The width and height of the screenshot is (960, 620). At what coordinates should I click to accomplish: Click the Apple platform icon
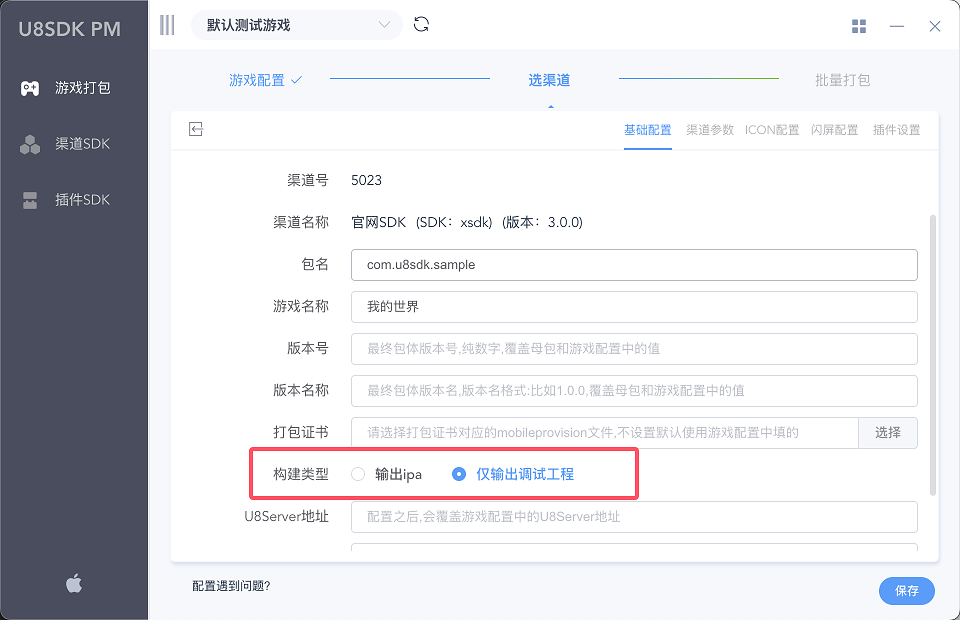tap(74, 583)
